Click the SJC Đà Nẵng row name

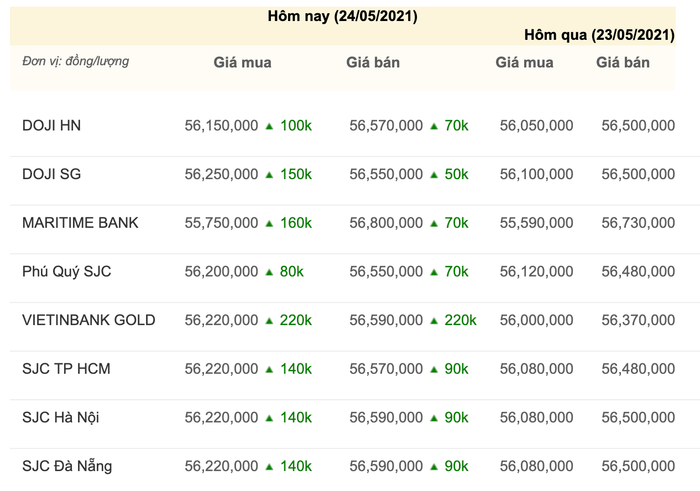tap(67, 465)
